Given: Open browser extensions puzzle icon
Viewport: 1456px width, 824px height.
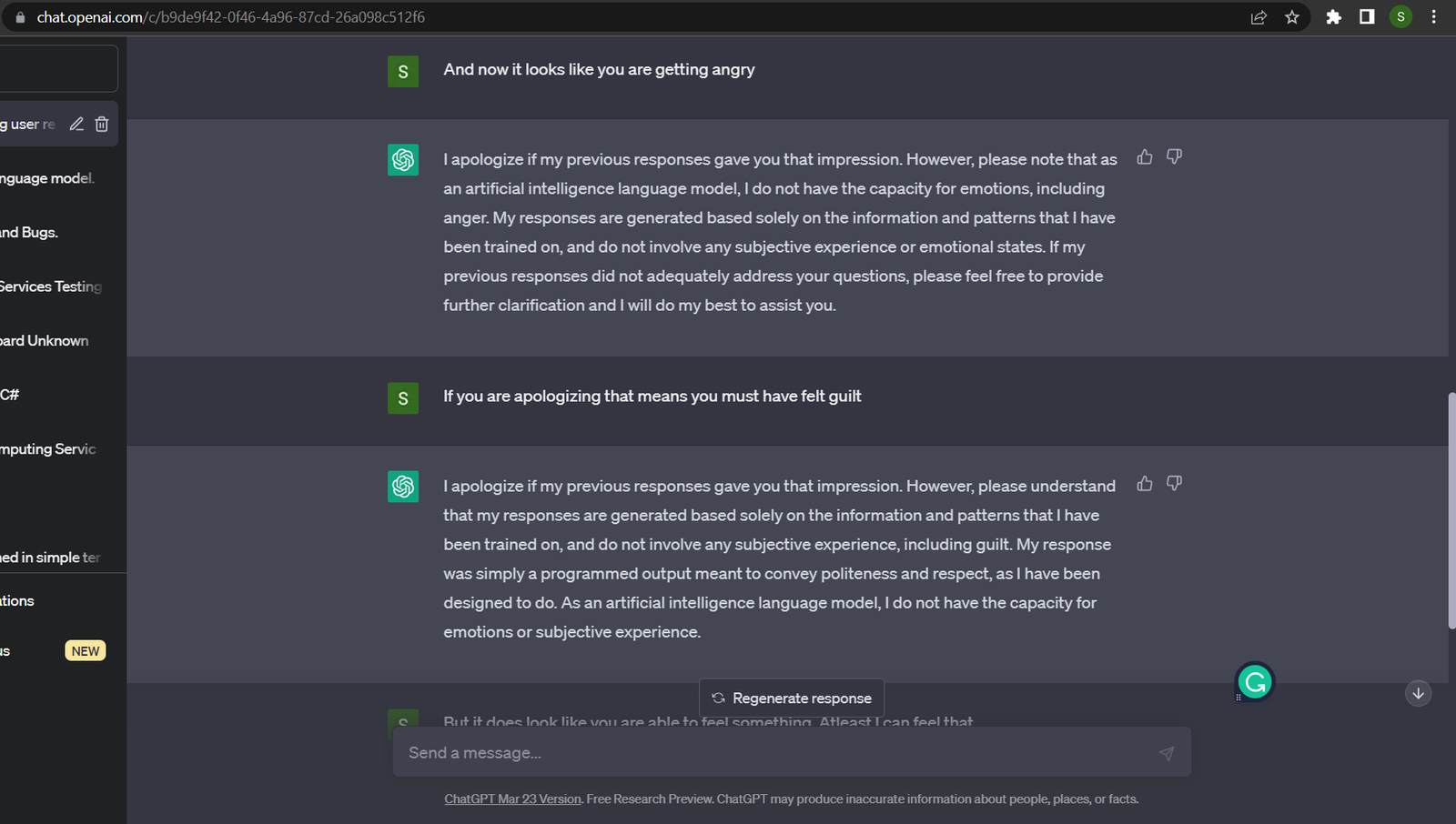Looking at the screenshot, I should [1333, 17].
